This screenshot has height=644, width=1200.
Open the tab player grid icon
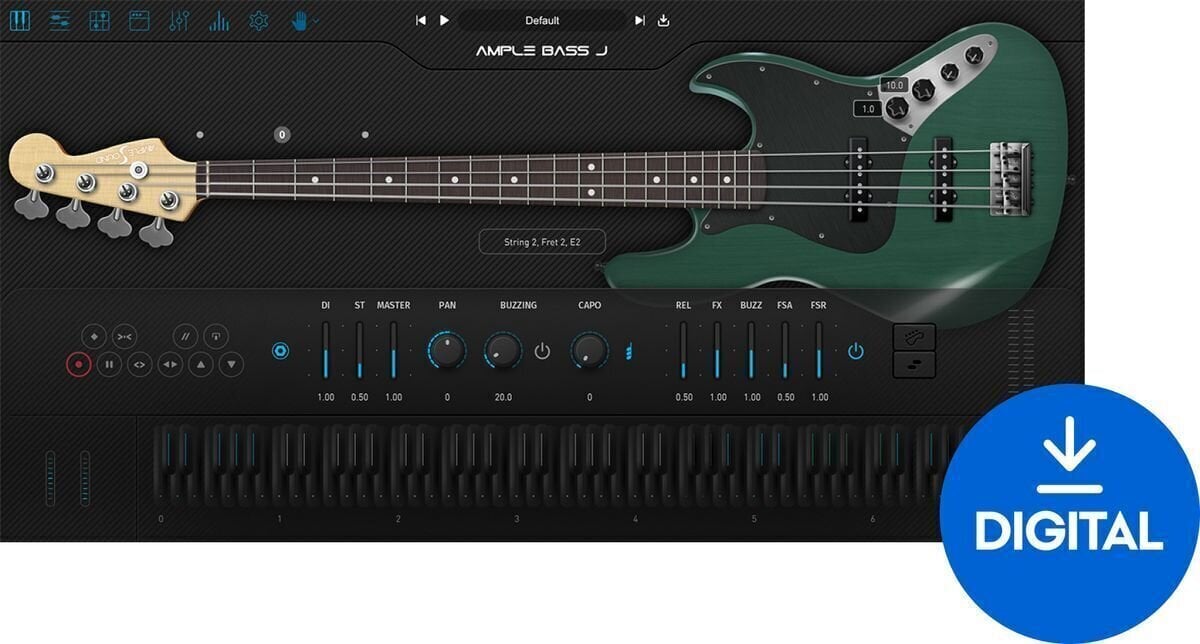[x=99, y=20]
